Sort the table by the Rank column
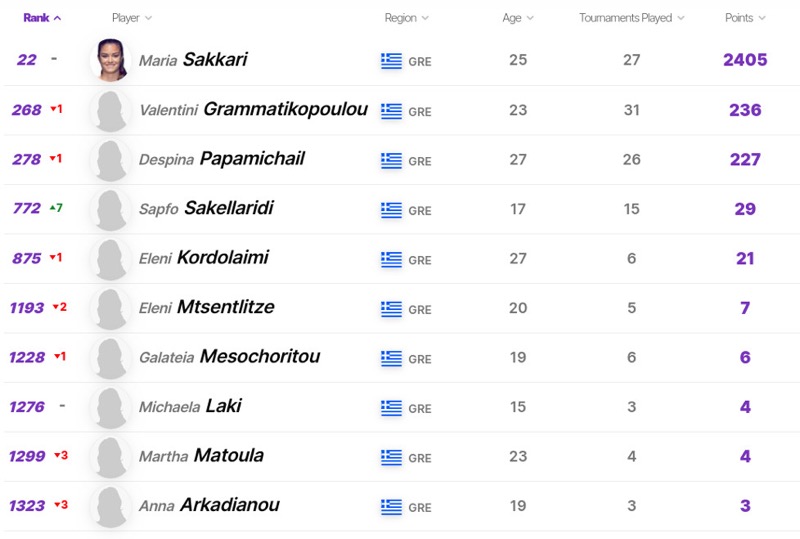The height and width of the screenshot is (539, 800). pyautogui.click(x=42, y=18)
